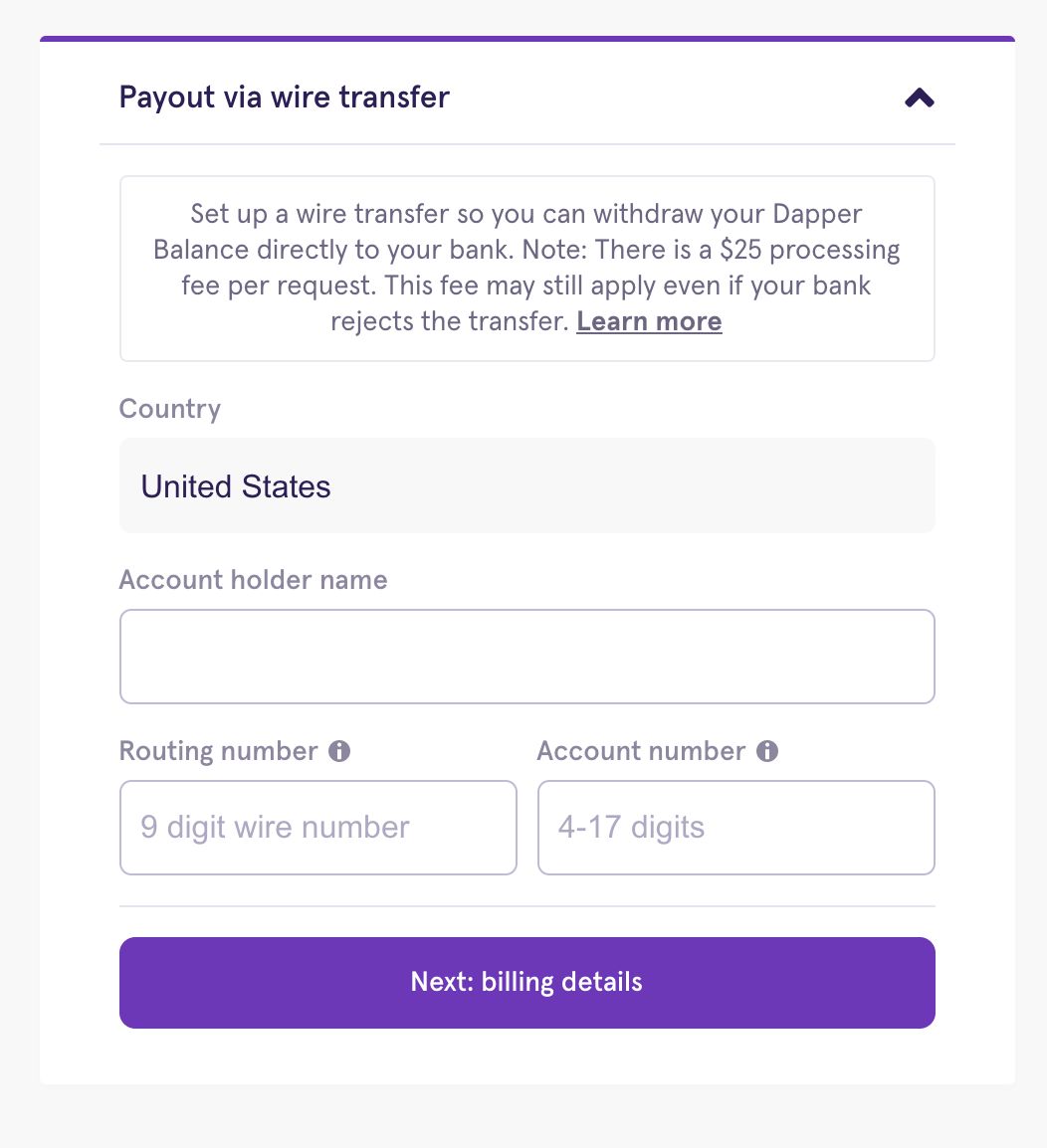Focus the Account holder name field
Screen dimensions: 1047x1148
pyautogui.click(x=526, y=657)
